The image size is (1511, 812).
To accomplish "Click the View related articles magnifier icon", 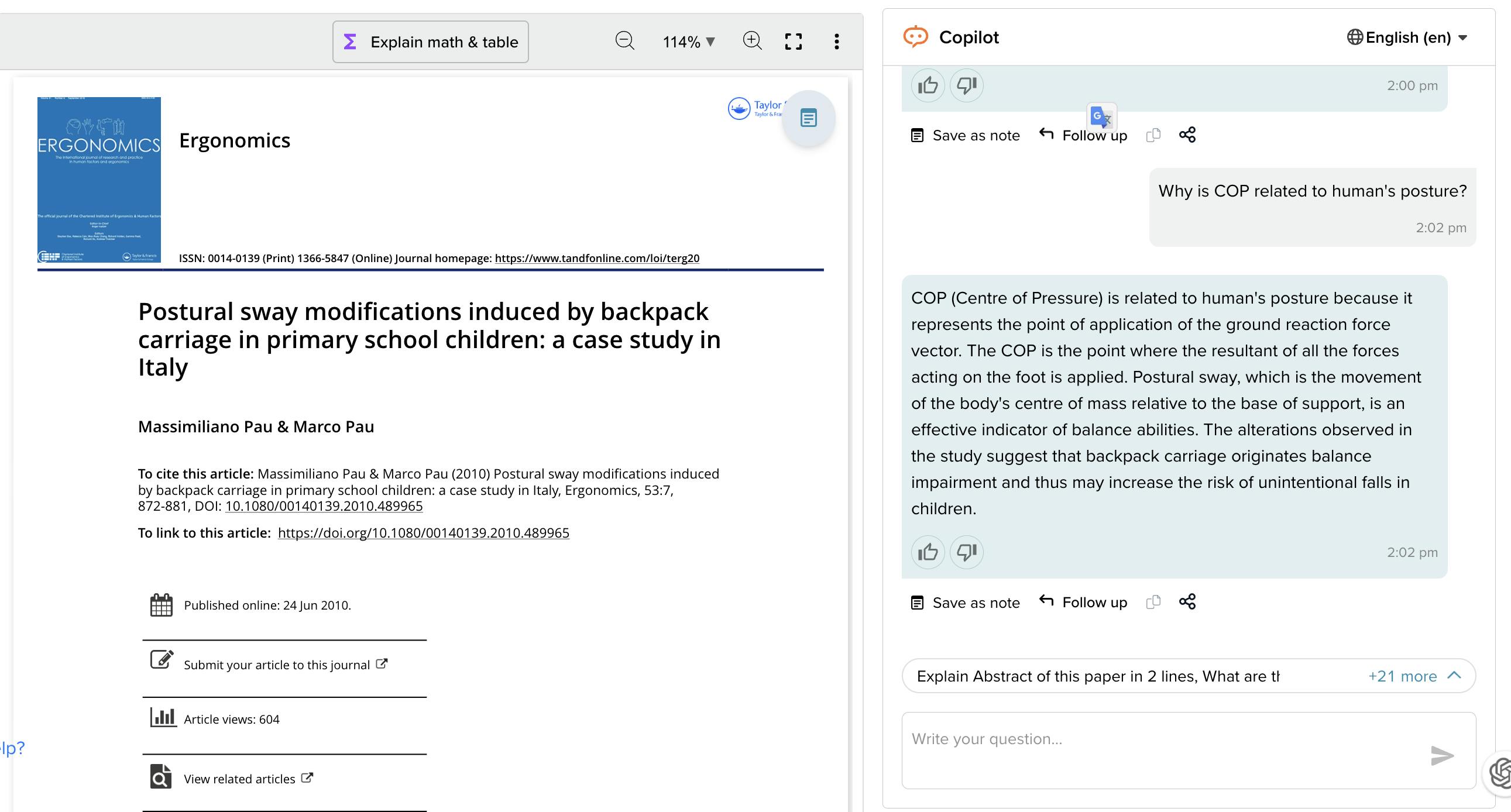I will [161, 777].
